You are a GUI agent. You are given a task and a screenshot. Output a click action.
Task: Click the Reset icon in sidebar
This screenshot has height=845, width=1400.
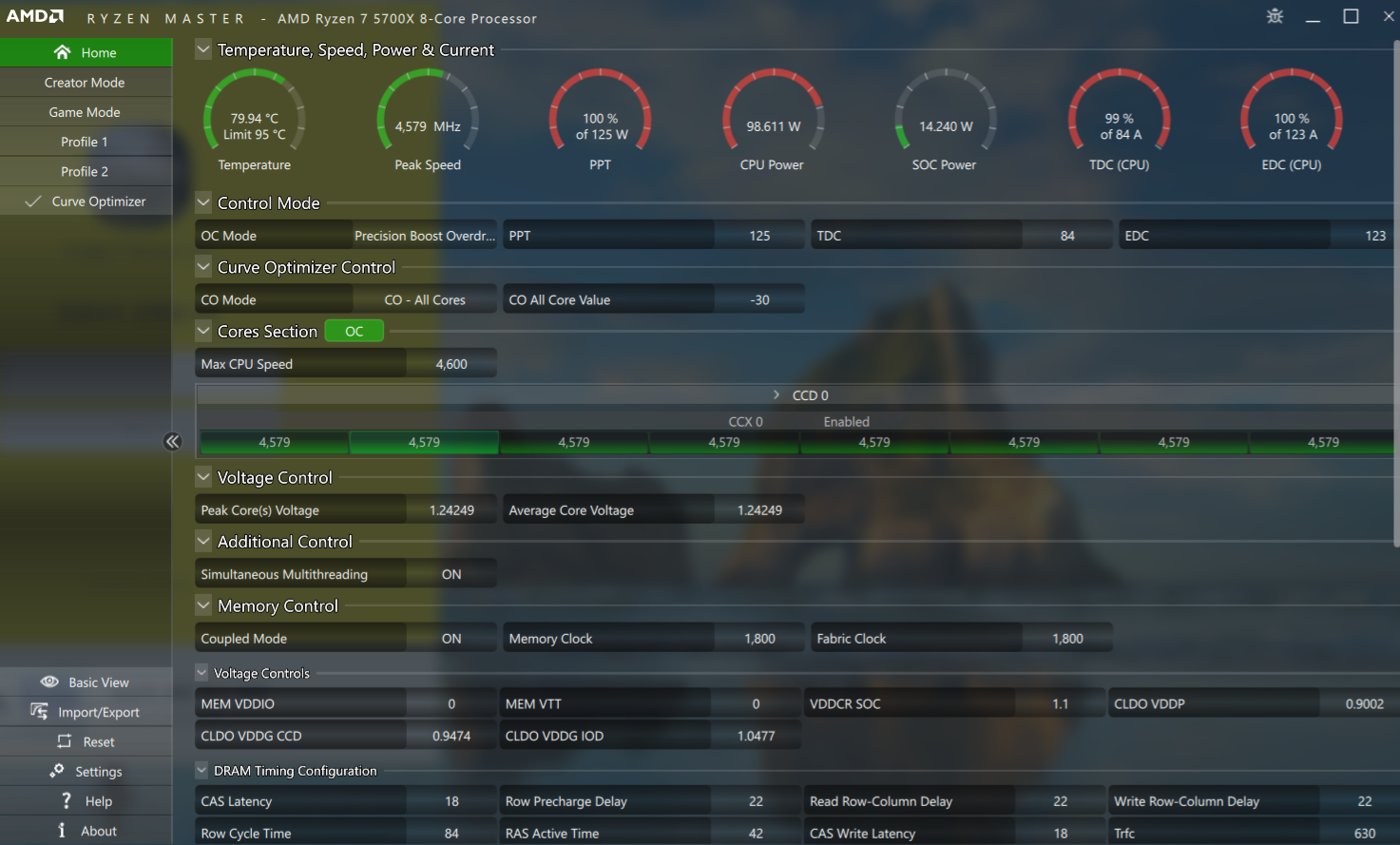(x=65, y=741)
